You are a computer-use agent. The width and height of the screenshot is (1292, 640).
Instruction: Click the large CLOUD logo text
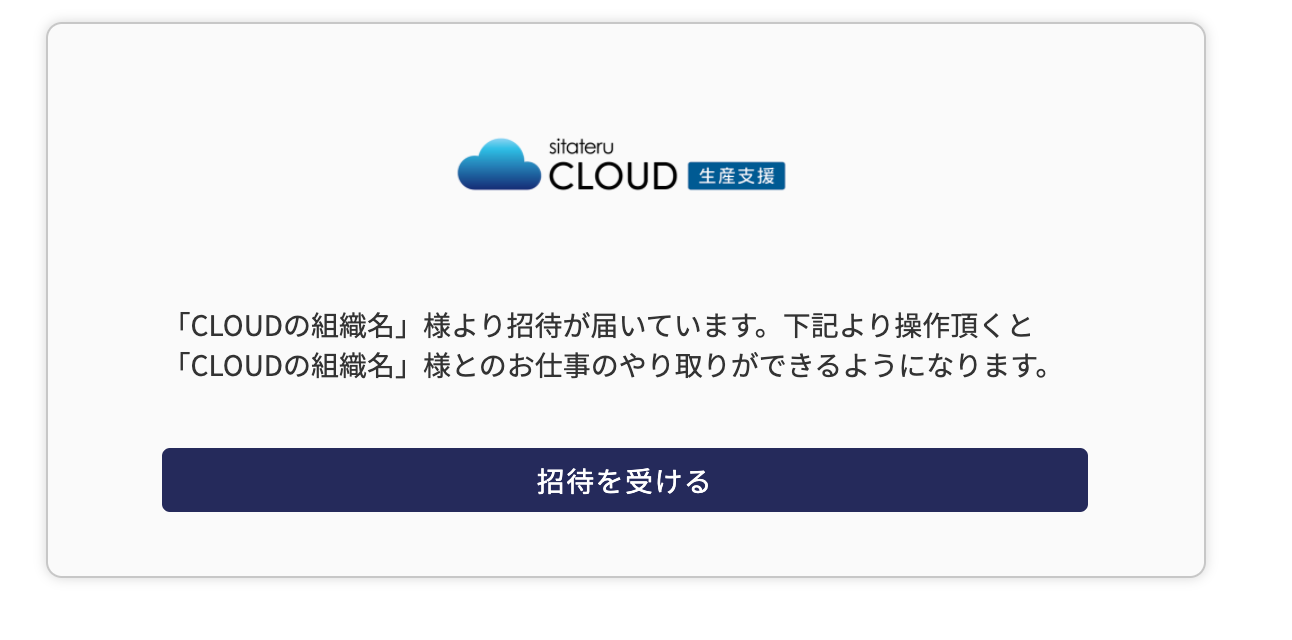[x=614, y=177]
